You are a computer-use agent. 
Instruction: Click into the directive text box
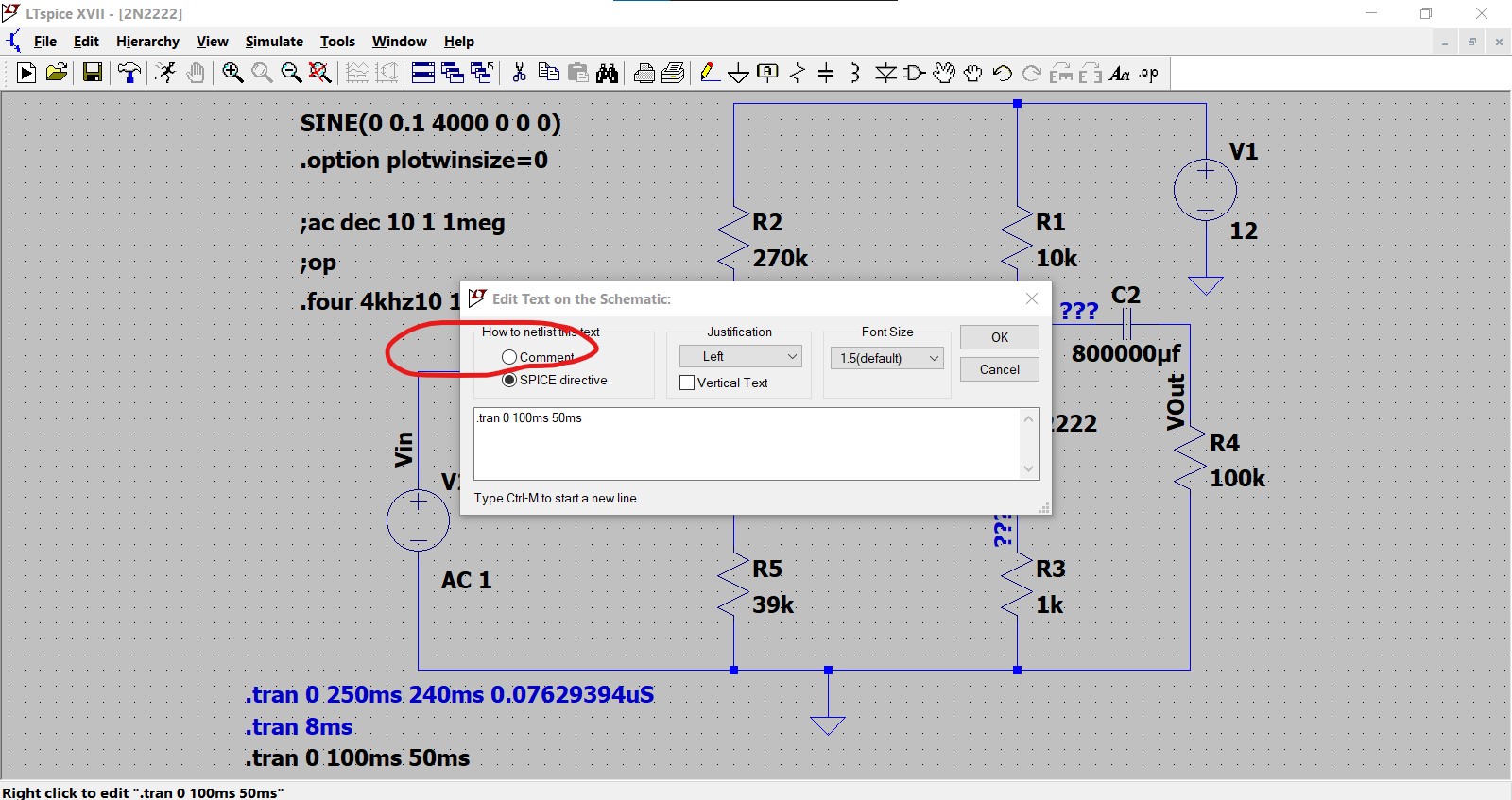click(747, 444)
